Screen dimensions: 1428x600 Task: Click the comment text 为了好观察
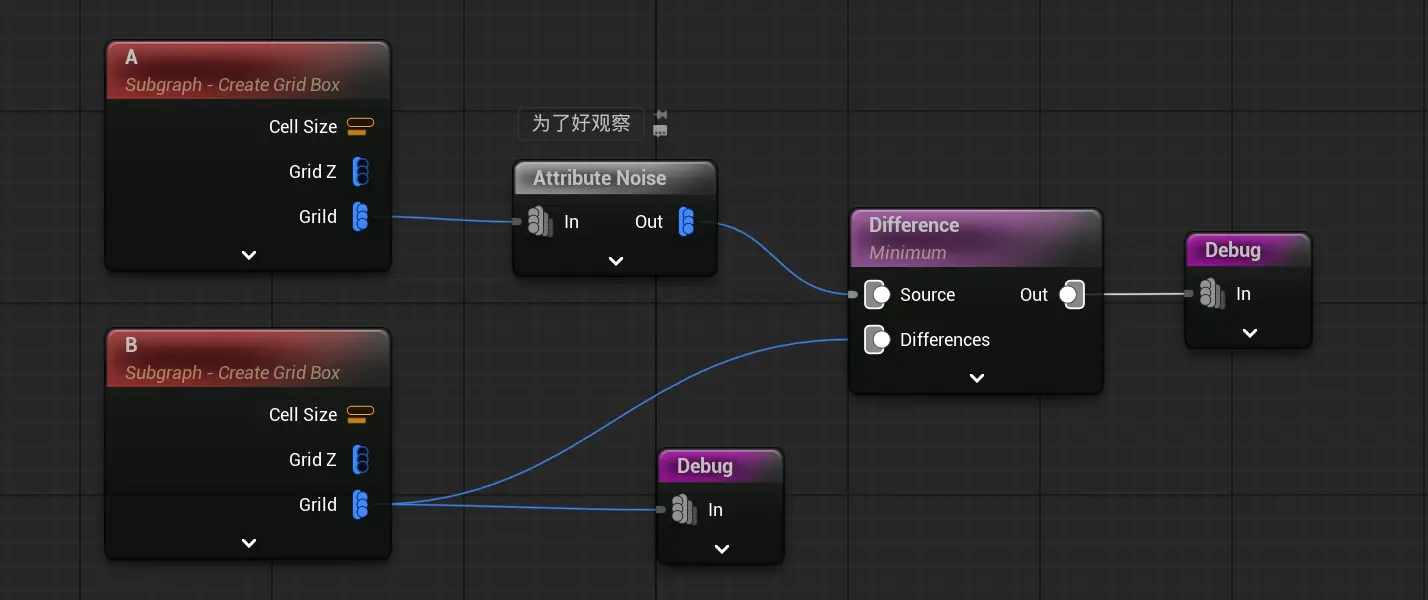pos(581,124)
